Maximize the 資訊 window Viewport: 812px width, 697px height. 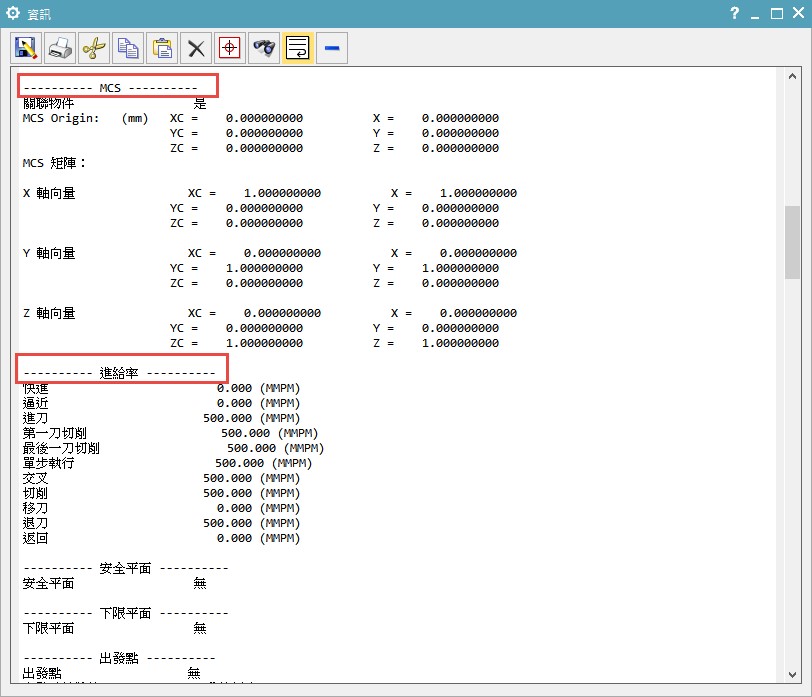[x=777, y=13]
